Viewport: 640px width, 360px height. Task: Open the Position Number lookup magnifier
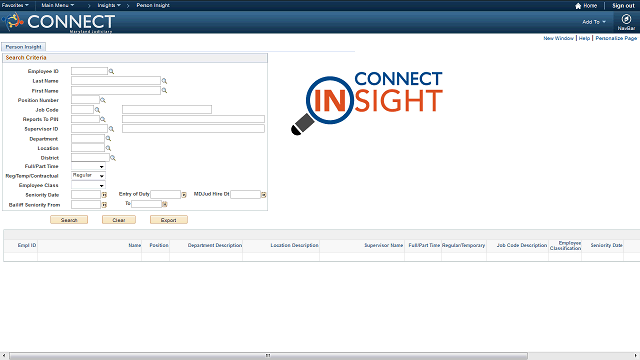103,100
